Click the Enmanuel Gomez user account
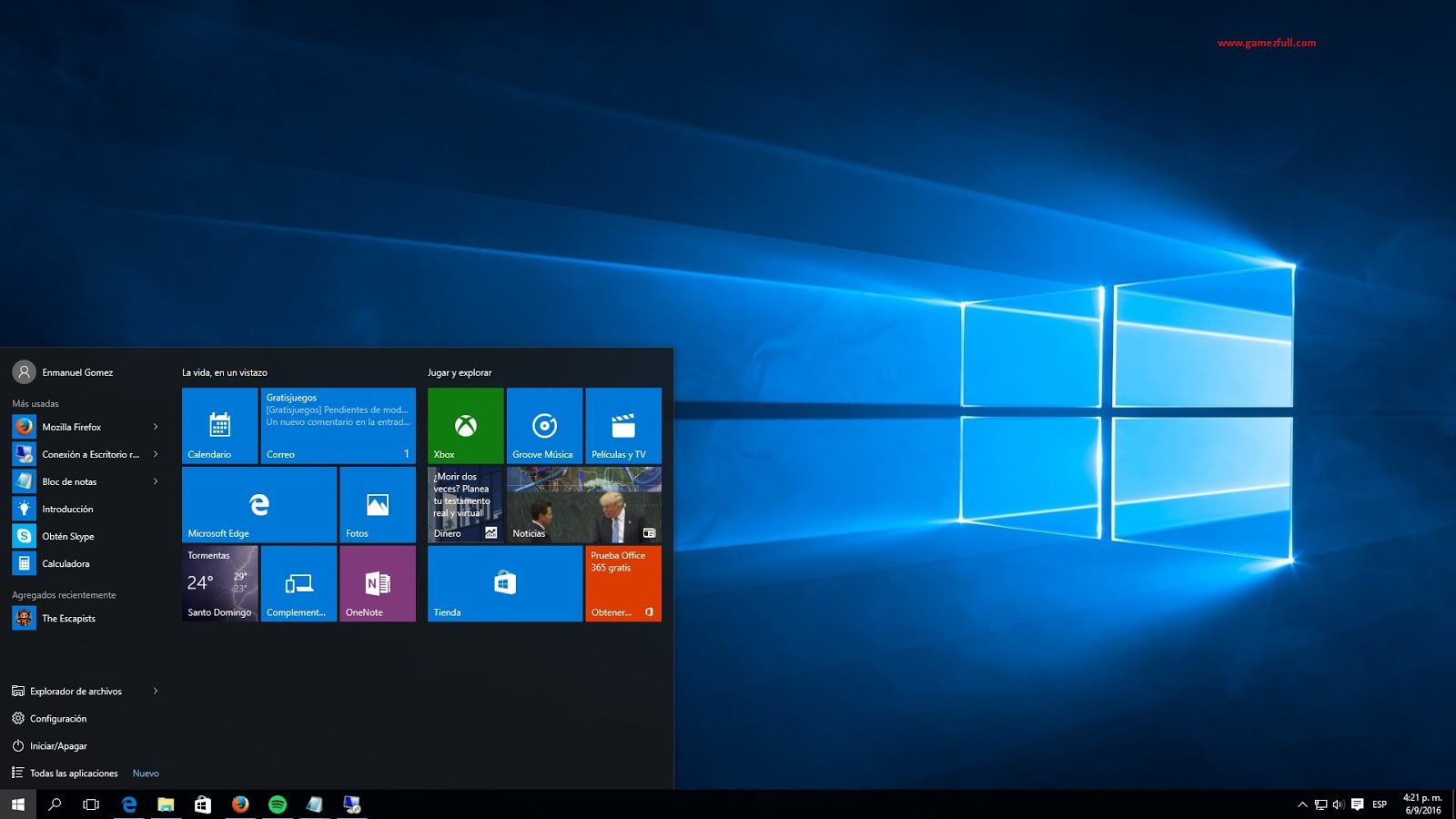The height and width of the screenshot is (819, 1456). [64, 372]
